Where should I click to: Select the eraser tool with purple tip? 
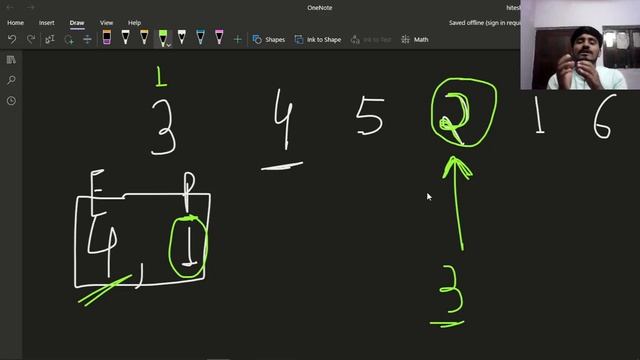pyautogui.click(x=107, y=37)
